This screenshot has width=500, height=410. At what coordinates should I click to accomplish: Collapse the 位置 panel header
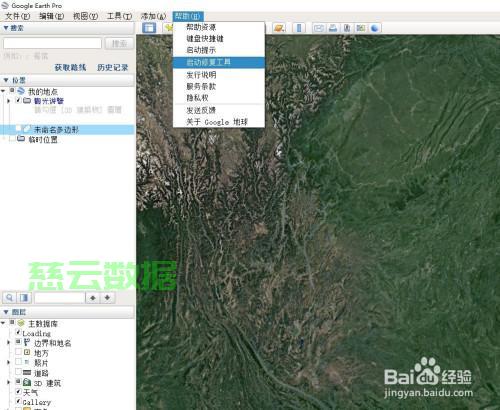click(67, 80)
